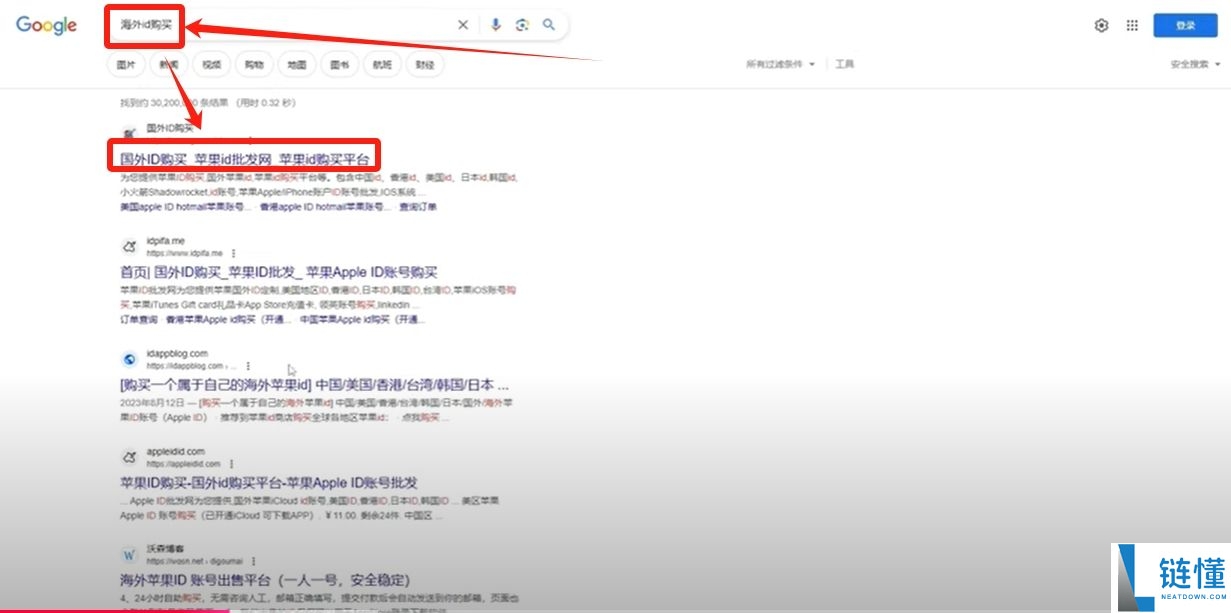Open result 苹果ID购买-国外id购买平台
This screenshot has width=1231, height=613.
pyautogui.click(x=269, y=482)
